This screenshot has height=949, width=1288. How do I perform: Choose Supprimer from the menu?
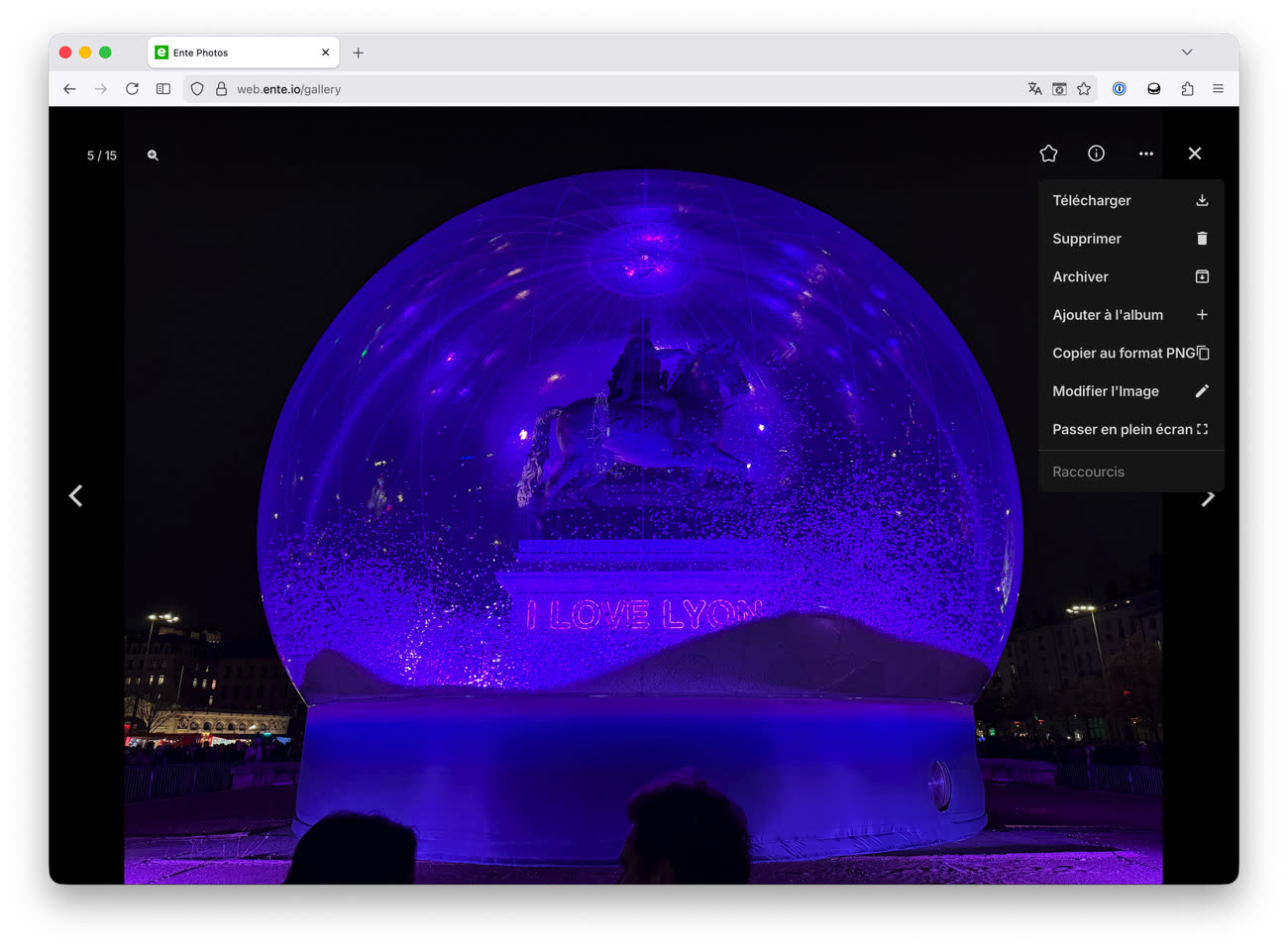(1129, 239)
